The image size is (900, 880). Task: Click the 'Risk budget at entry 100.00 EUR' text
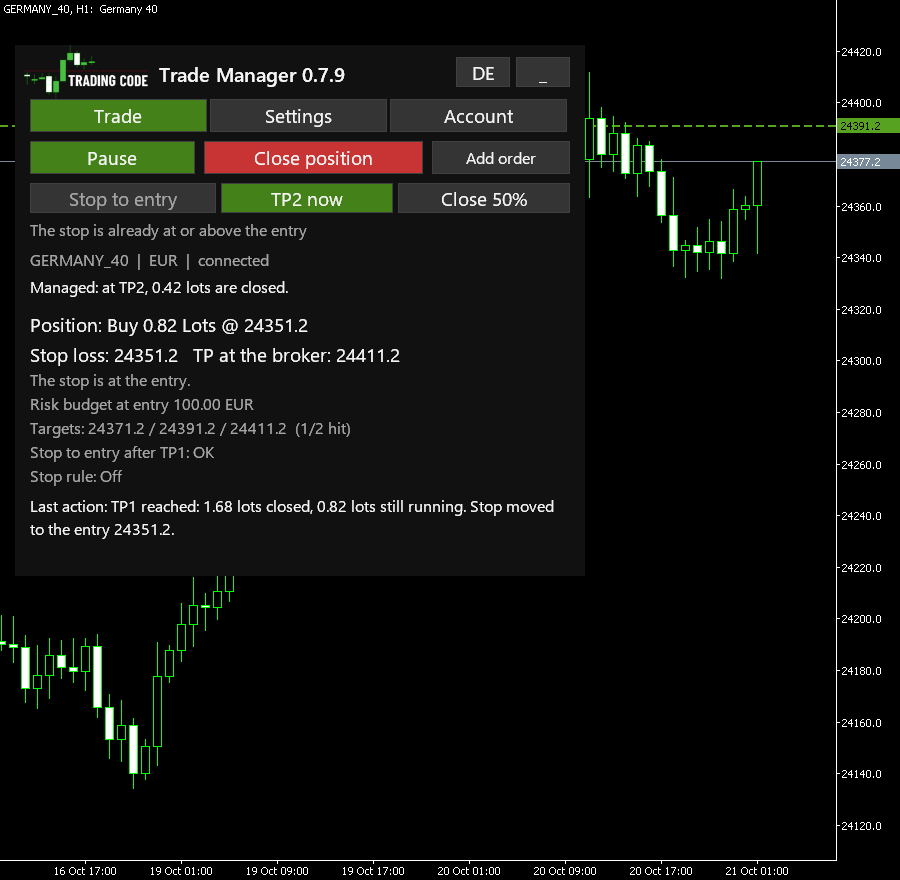tap(142, 404)
